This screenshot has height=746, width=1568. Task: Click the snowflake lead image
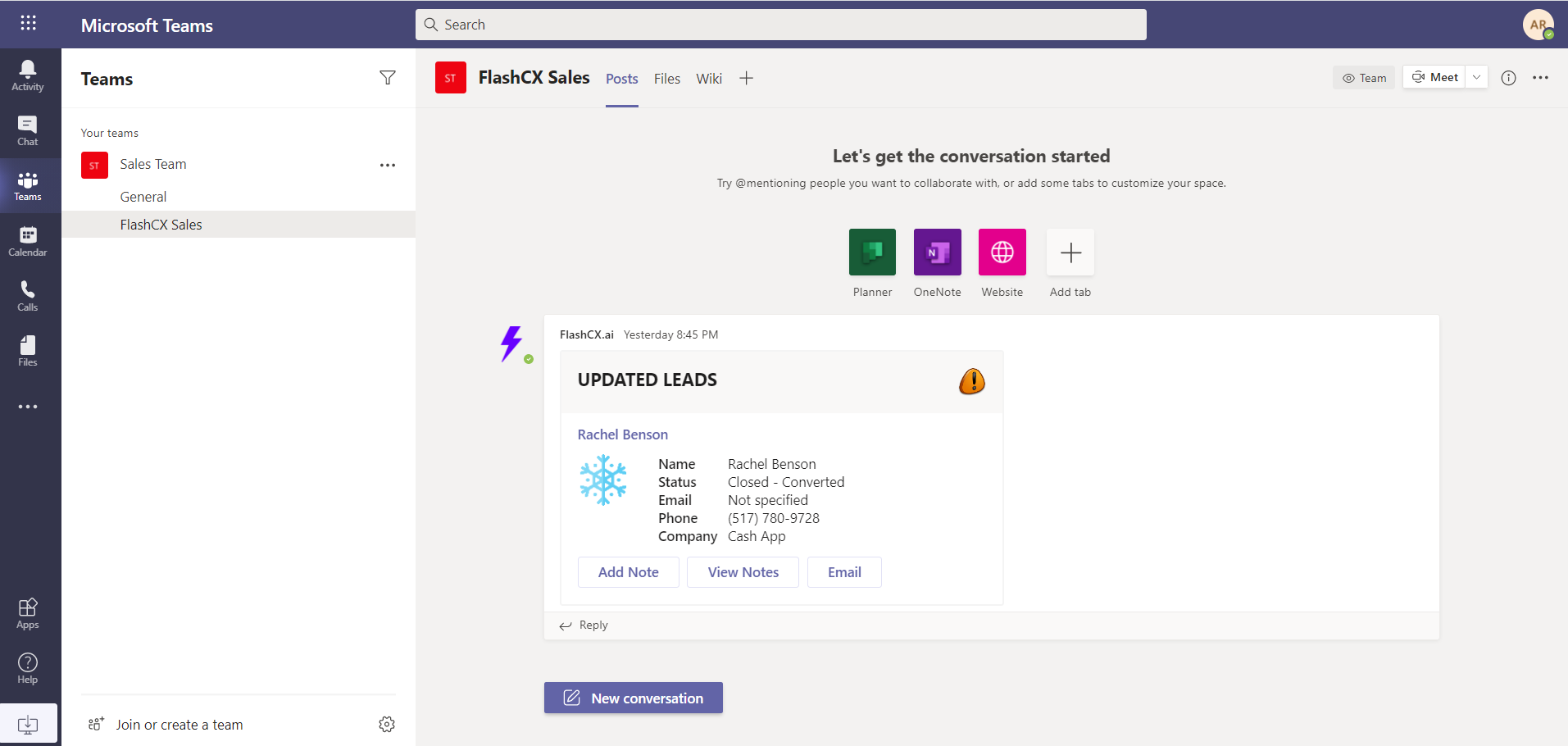point(603,480)
